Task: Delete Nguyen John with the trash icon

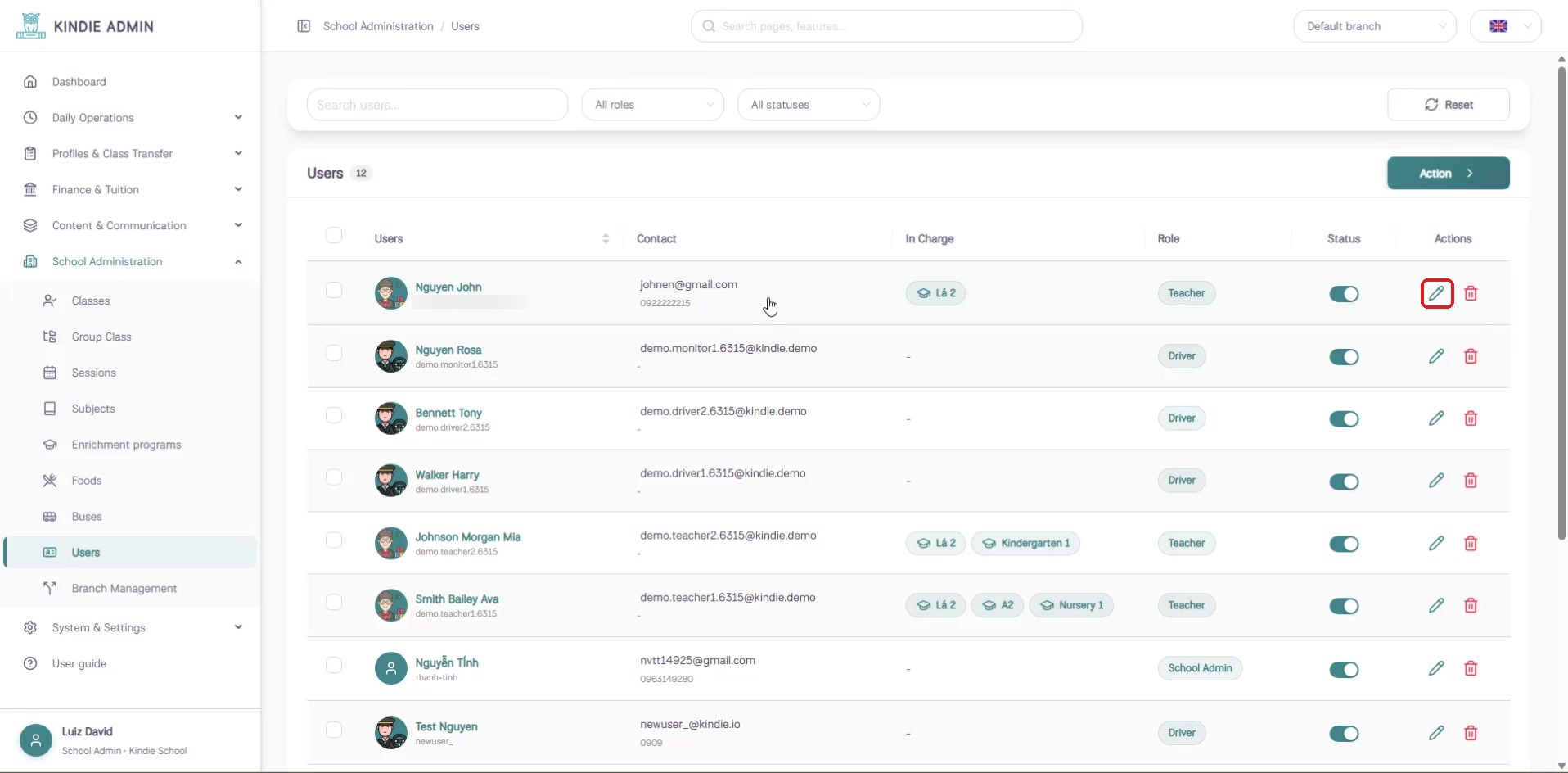Action: click(x=1471, y=293)
